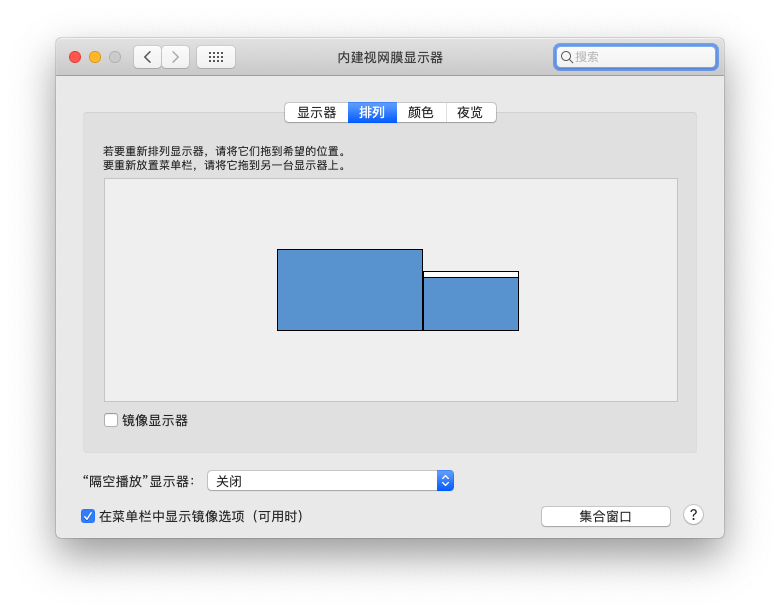The image size is (780, 612).
Task: Open the 隔空播放 display dropdown showing 关闭
Action: click(322, 481)
